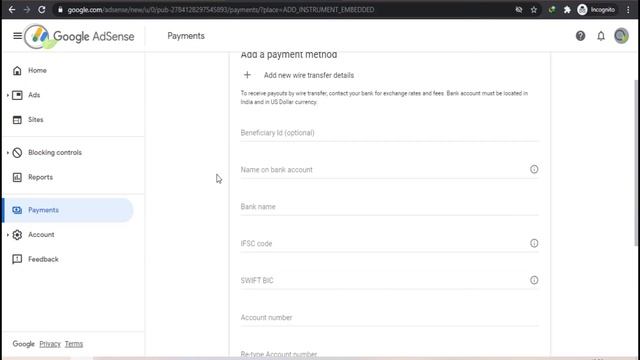
Task: Click the page vertical scrollbar
Action: tap(636, 163)
